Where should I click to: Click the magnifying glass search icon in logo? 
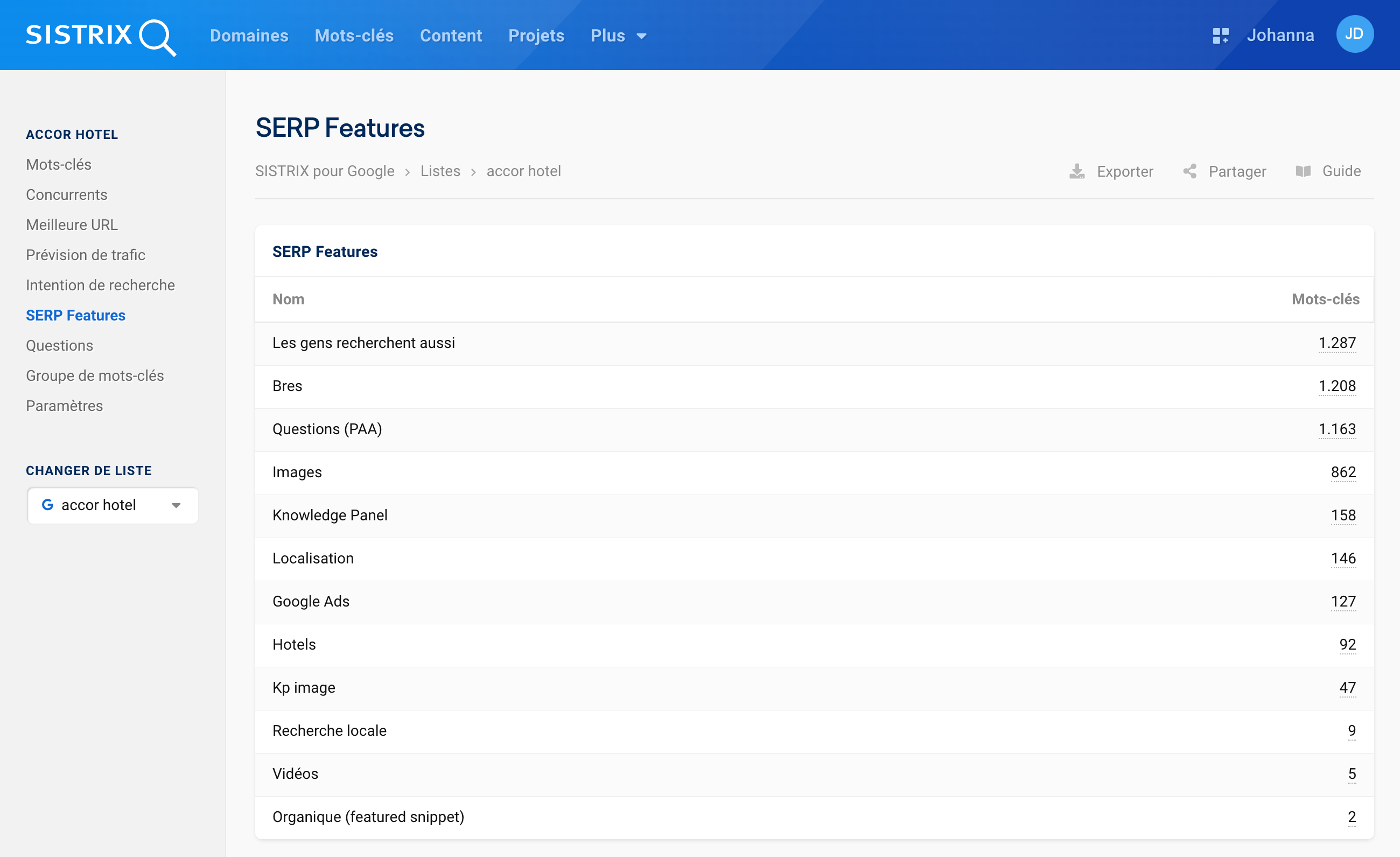tap(157, 38)
